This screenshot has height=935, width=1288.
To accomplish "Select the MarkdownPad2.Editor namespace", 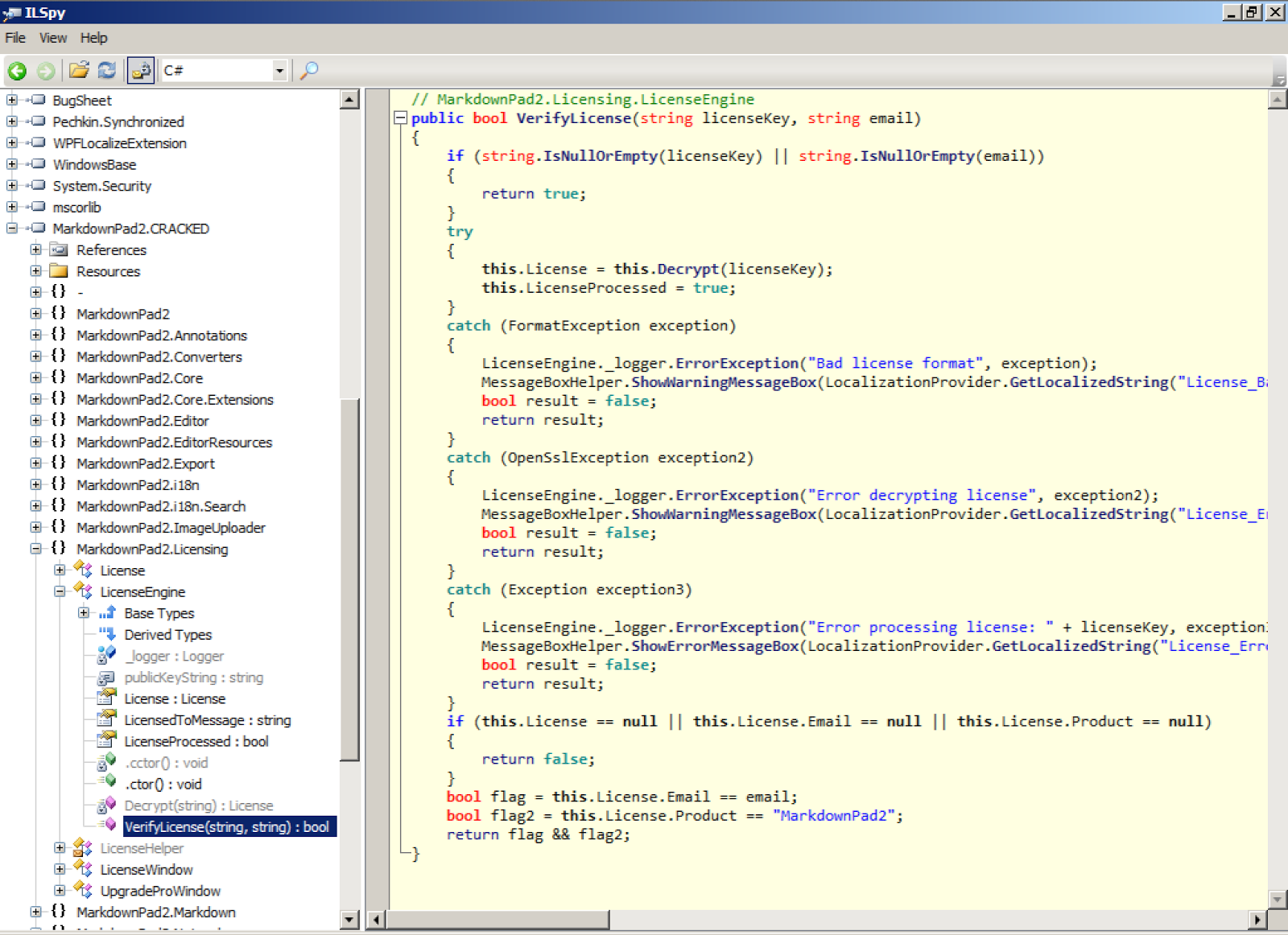I will 142,421.
